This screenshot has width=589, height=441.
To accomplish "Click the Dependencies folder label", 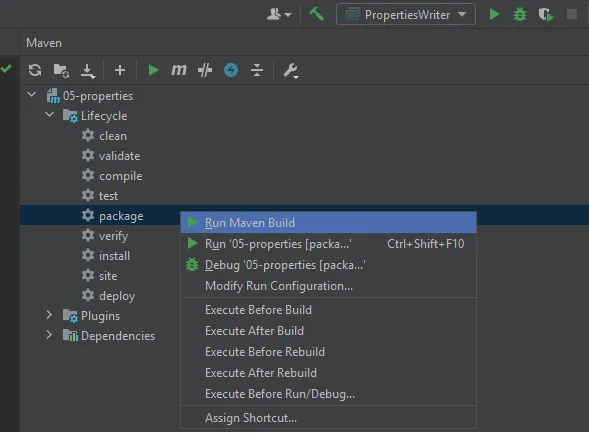I will click(x=118, y=336).
